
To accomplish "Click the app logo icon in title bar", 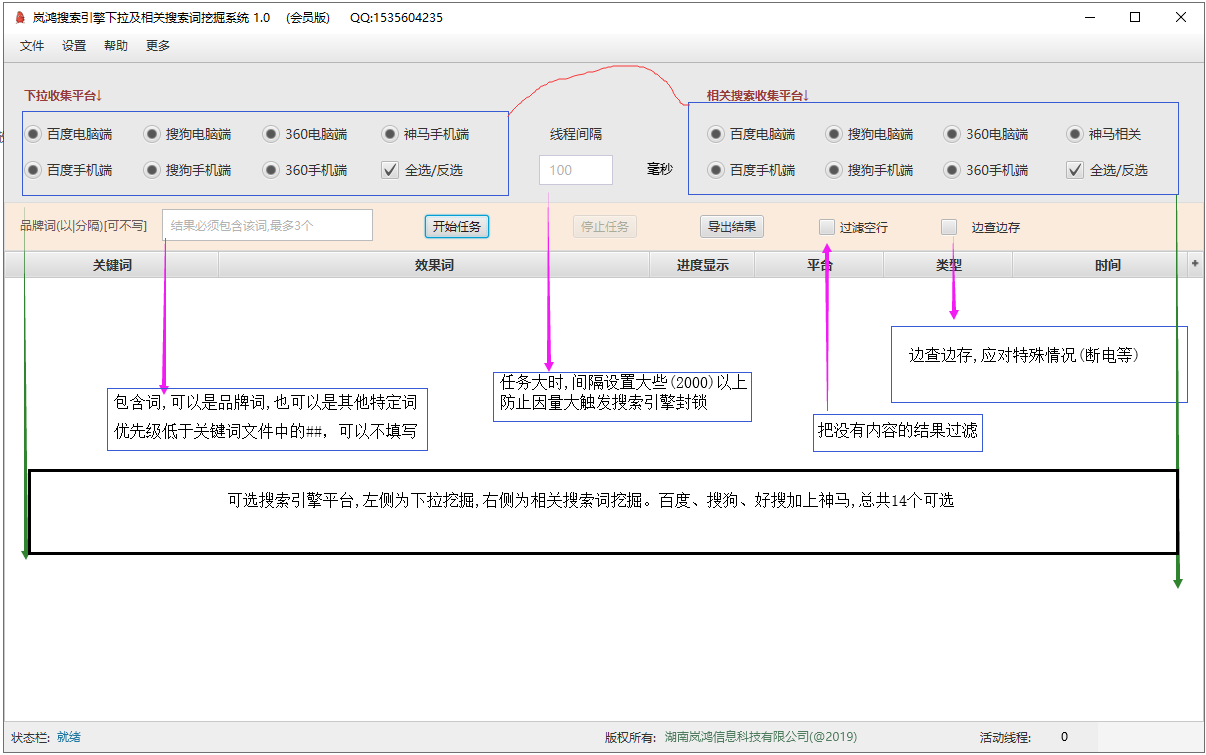I will [x=19, y=18].
